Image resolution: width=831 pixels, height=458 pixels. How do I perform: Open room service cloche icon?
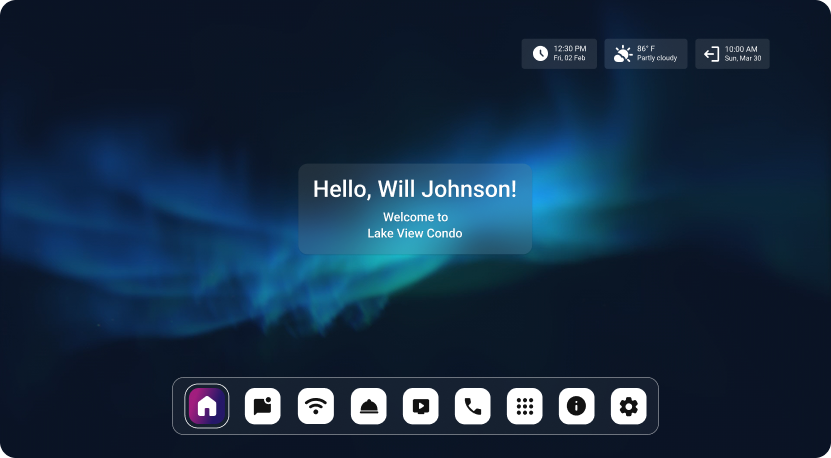point(368,406)
